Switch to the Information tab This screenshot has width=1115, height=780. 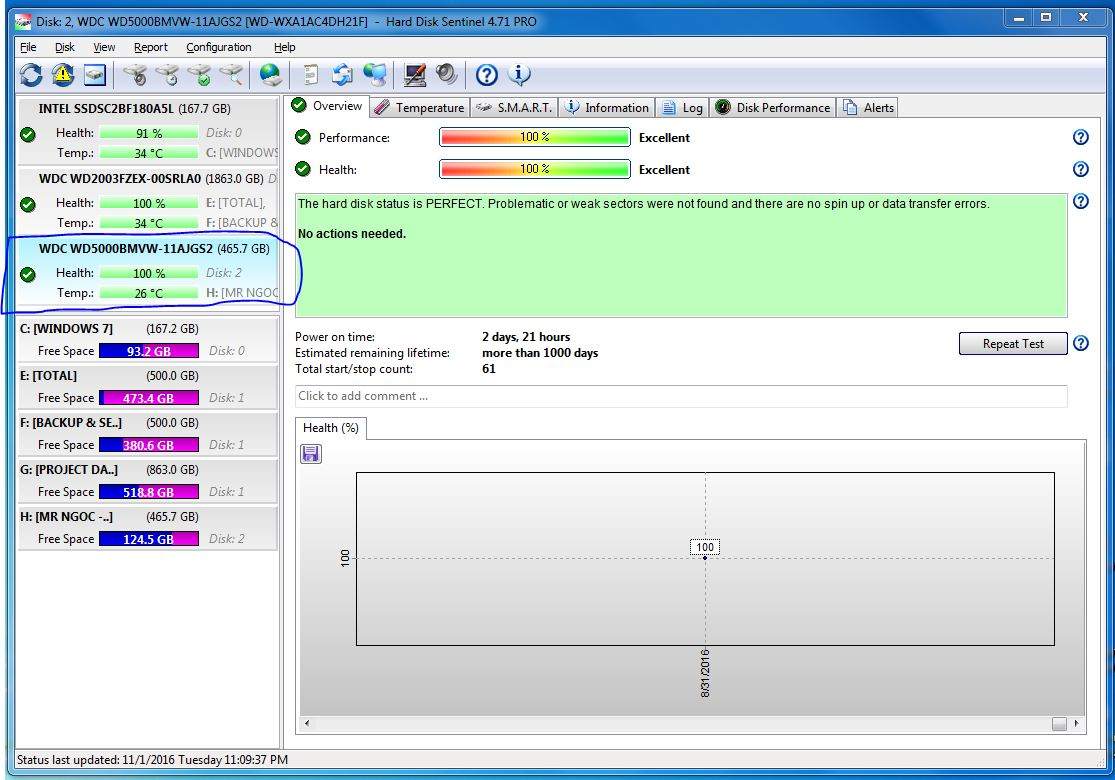point(607,107)
